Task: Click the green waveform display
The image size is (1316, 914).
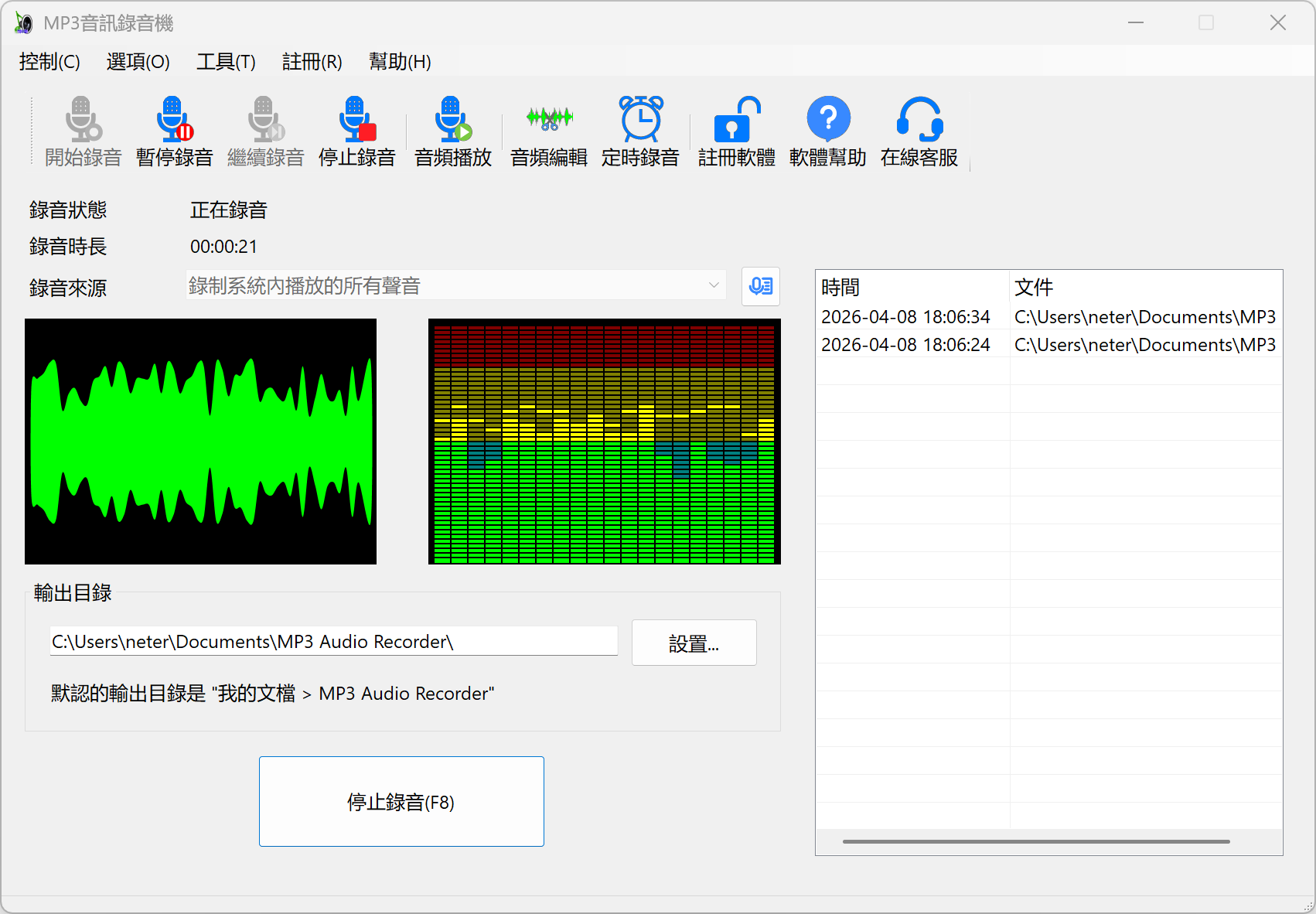Action: [200, 442]
